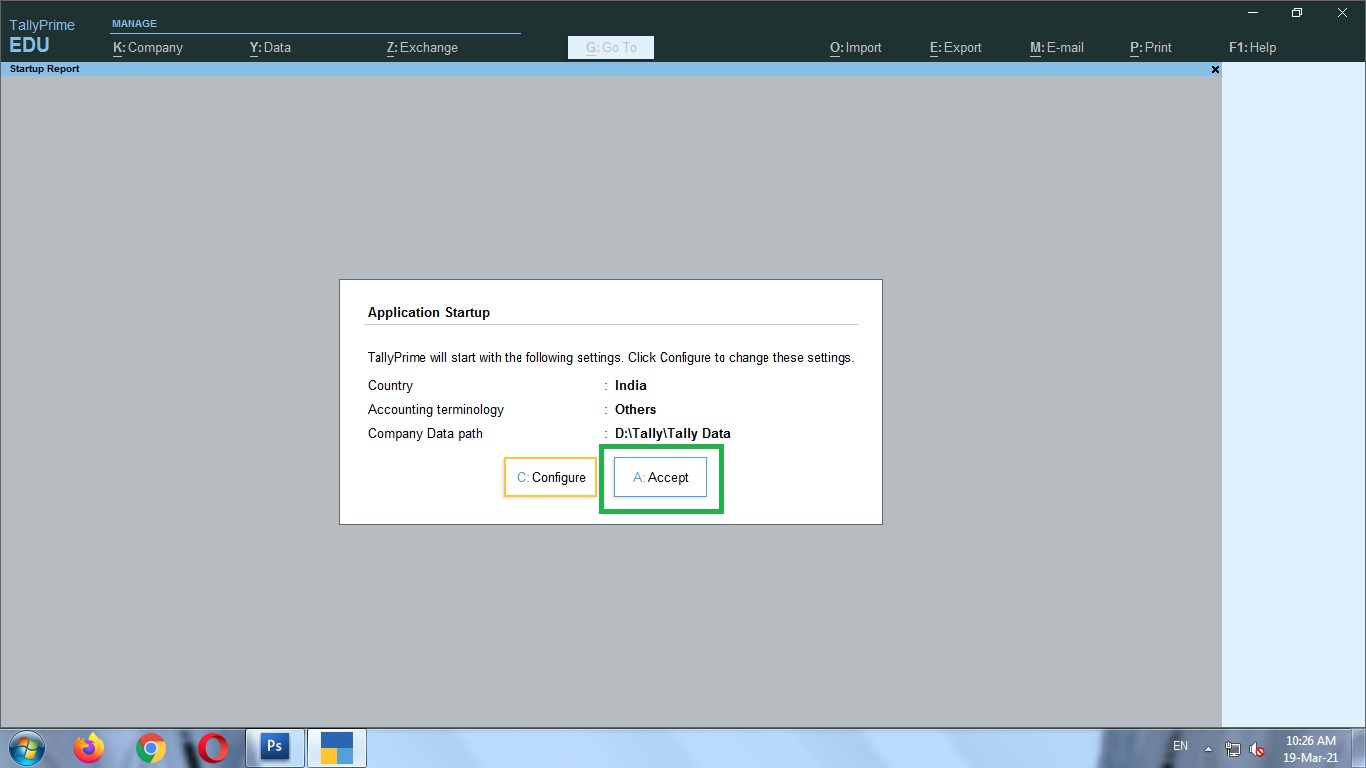The image size is (1366, 768).
Task: Select the Country value India
Action: pyautogui.click(x=631, y=385)
